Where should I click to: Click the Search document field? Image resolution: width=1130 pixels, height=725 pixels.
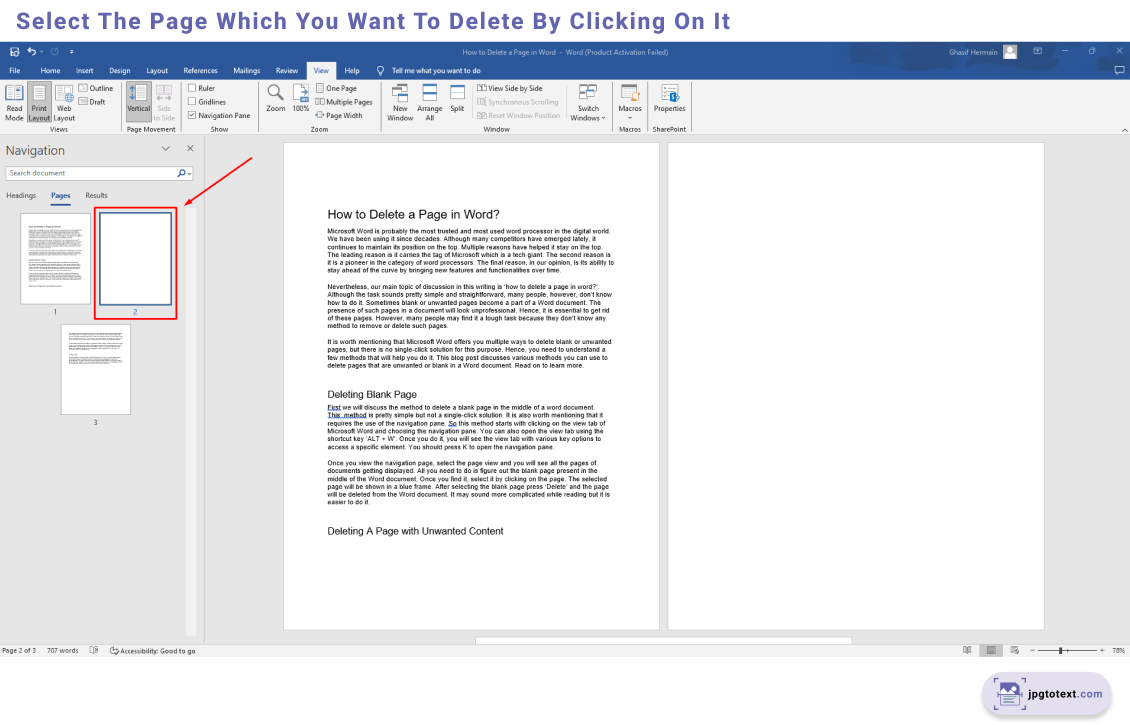[91, 173]
